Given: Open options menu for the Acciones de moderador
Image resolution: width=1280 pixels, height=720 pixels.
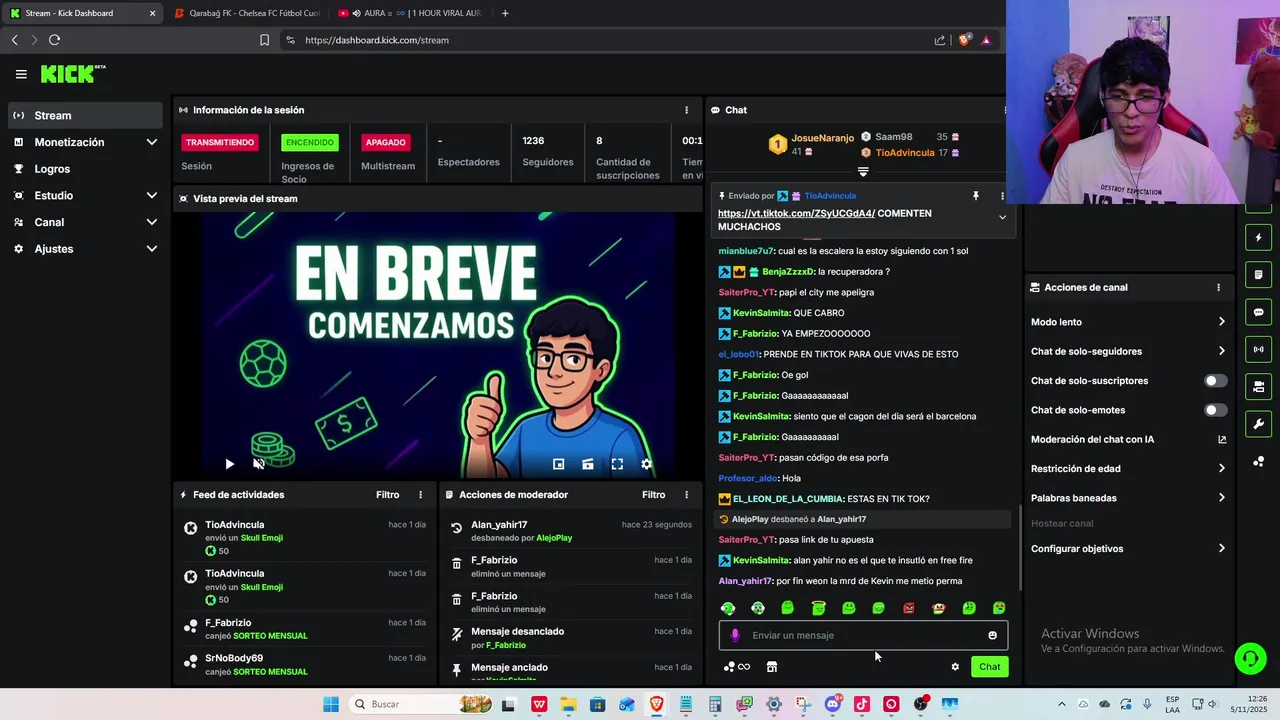Looking at the screenshot, I should [686, 495].
